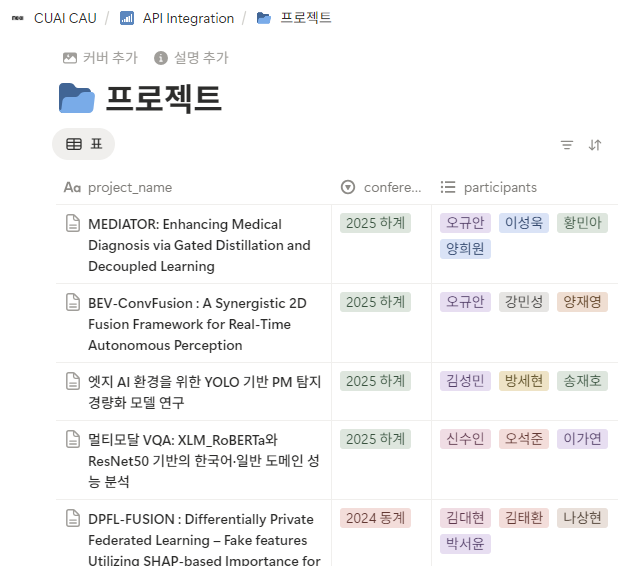Click the 나상현 participant tag
This screenshot has height=566, width=618.
pyautogui.click(x=583, y=518)
